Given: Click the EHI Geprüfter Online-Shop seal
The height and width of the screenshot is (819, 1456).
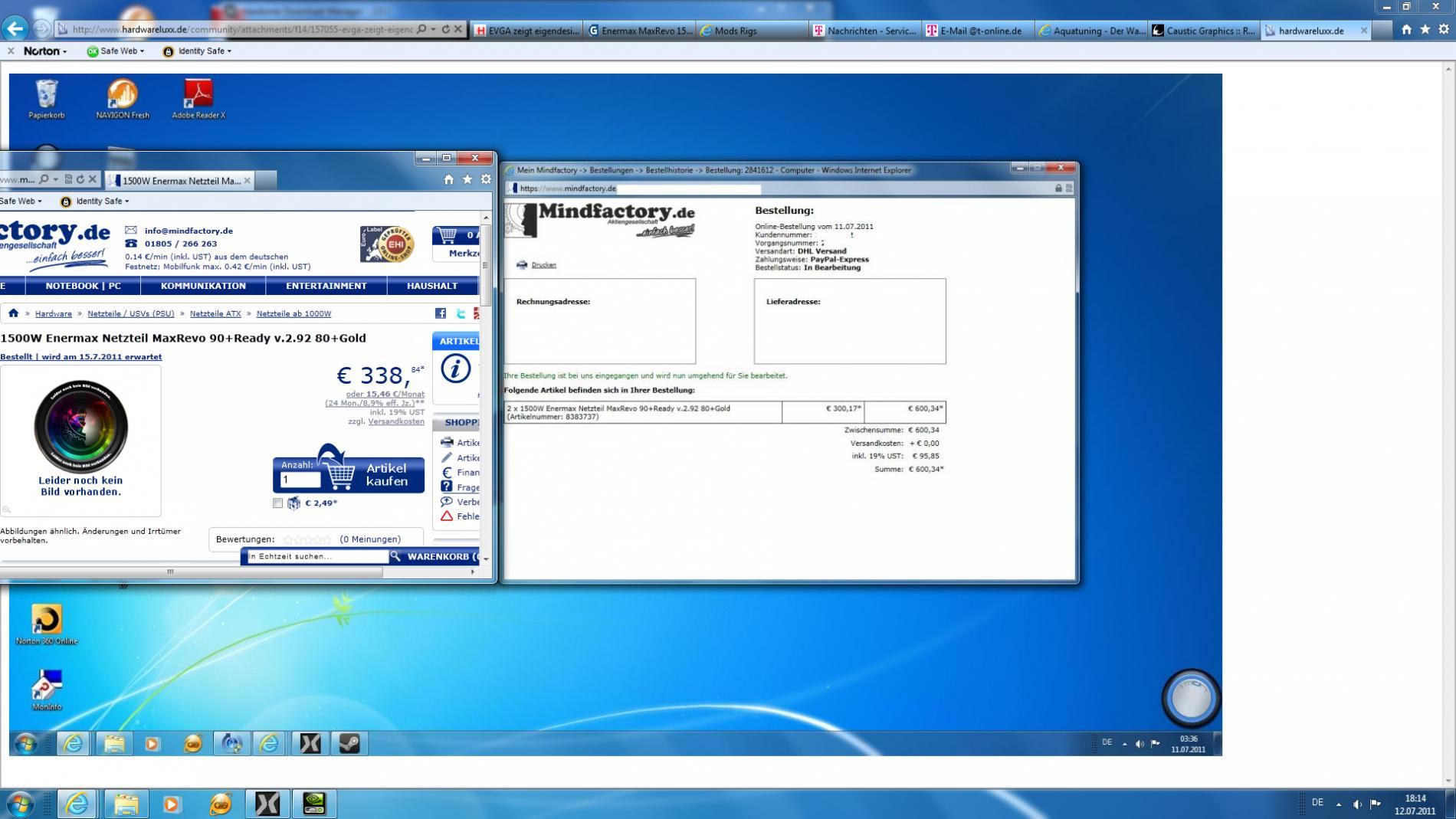Looking at the screenshot, I should tap(387, 244).
